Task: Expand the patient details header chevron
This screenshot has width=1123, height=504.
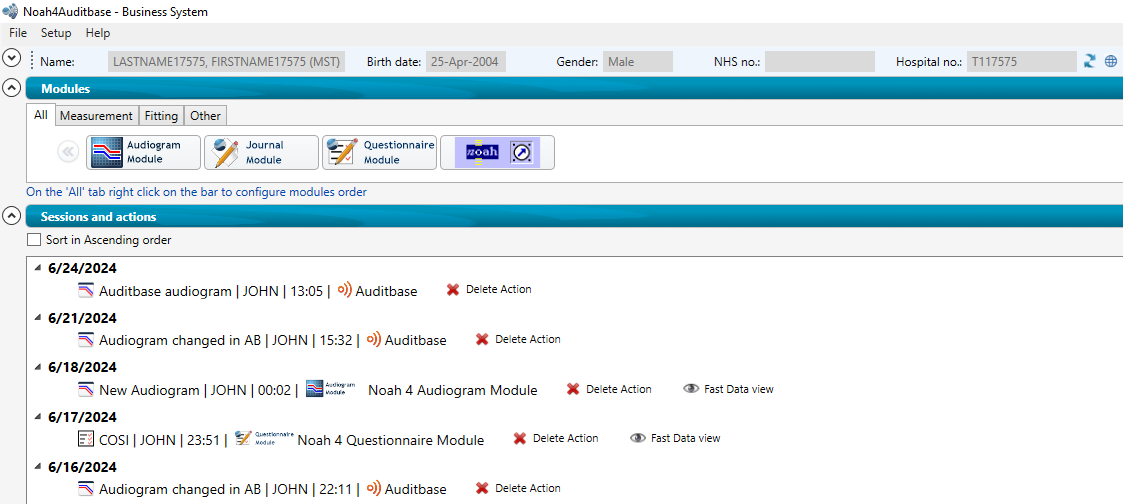Action: tap(11, 57)
